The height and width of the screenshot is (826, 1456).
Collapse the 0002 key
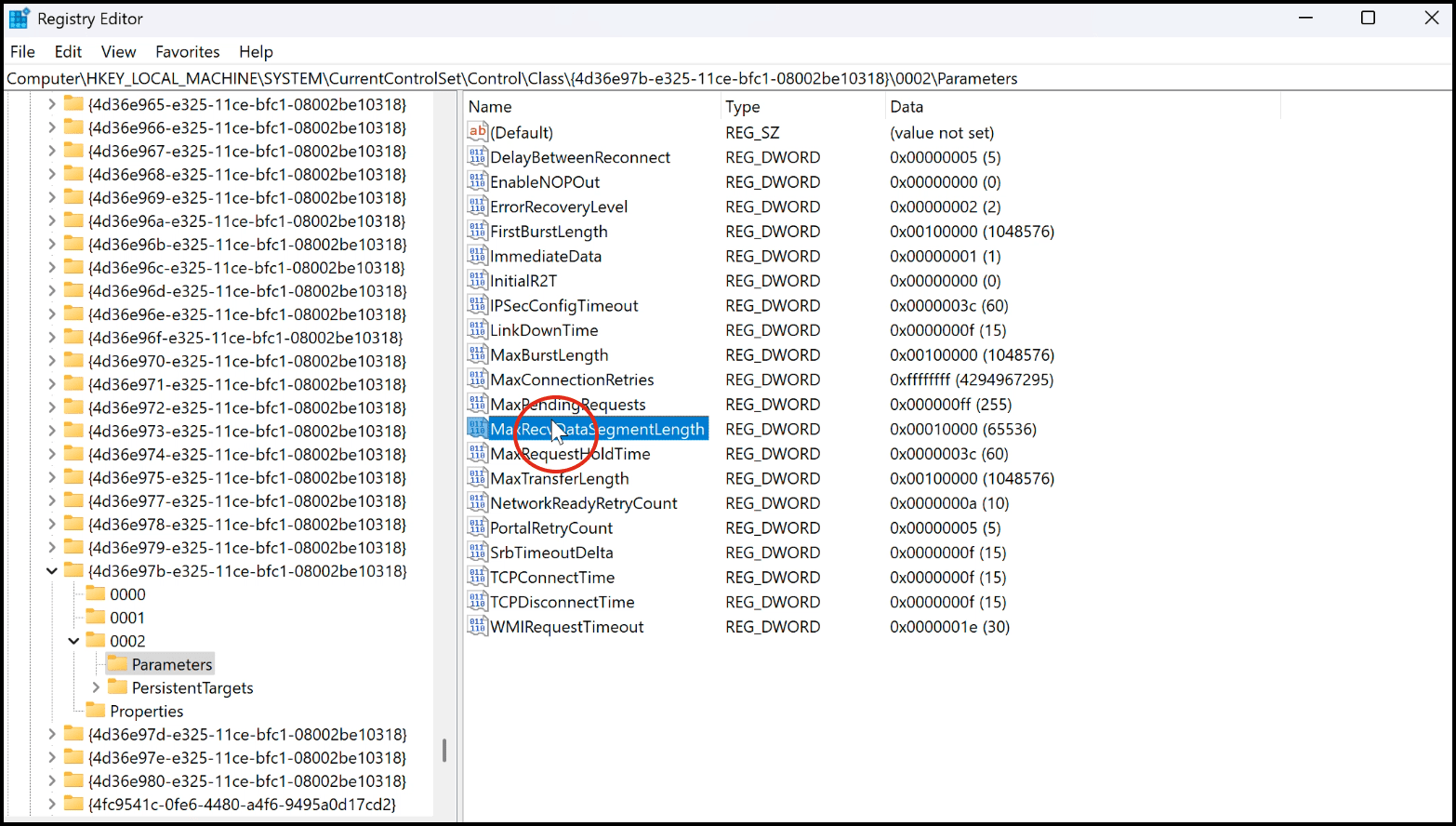(x=74, y=641)
